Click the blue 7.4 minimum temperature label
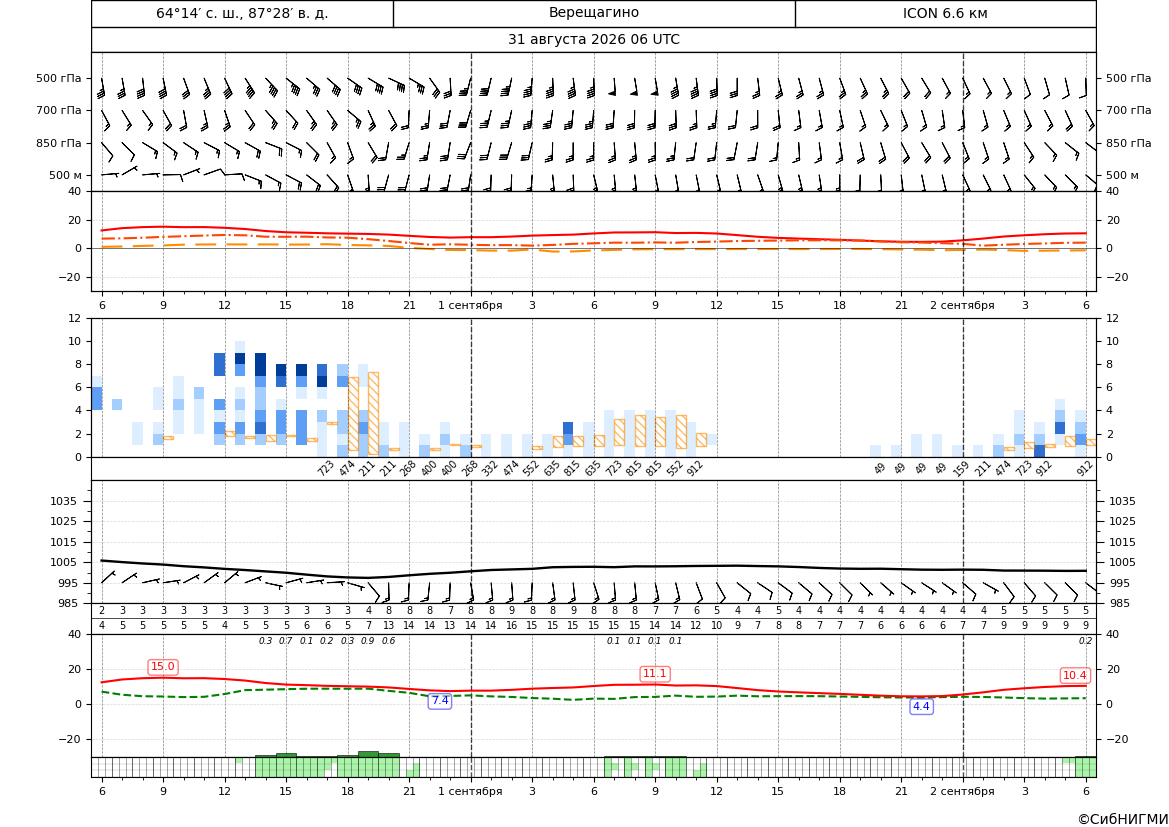This screenshot has width=1169, height=827. click(440, 700)
